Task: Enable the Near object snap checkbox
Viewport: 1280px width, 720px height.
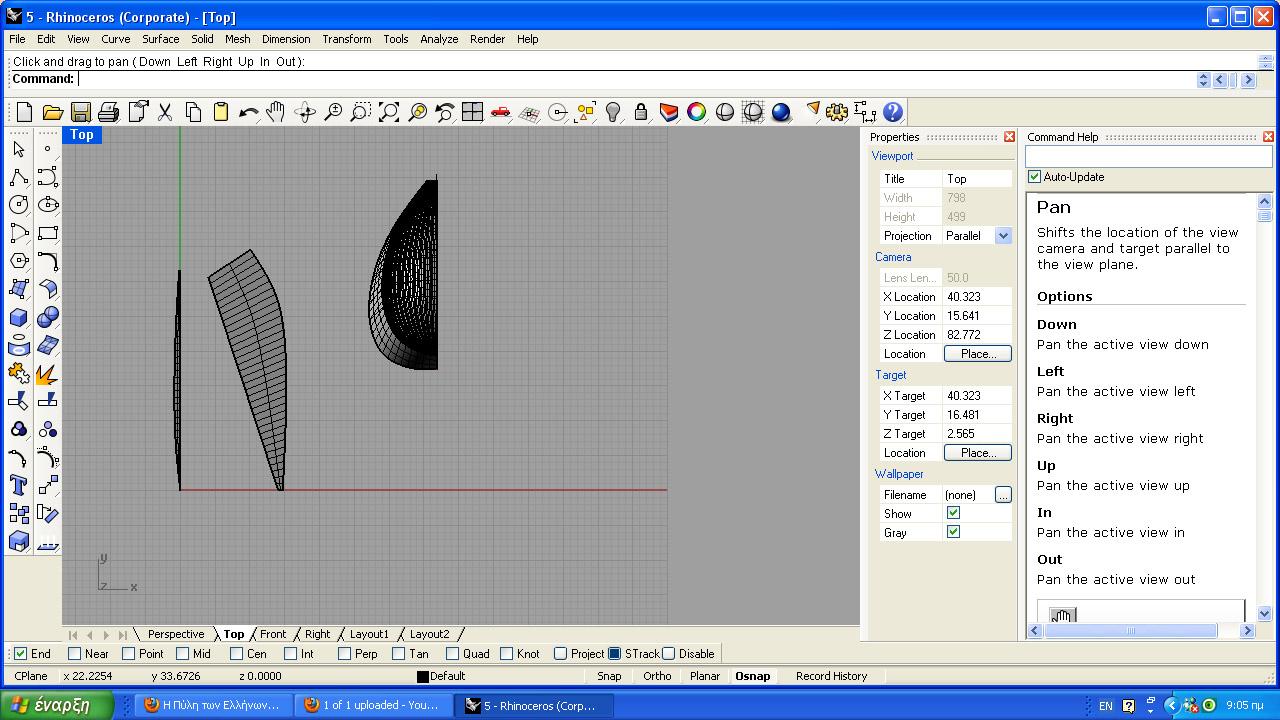Action: click(x=75, y=654)
